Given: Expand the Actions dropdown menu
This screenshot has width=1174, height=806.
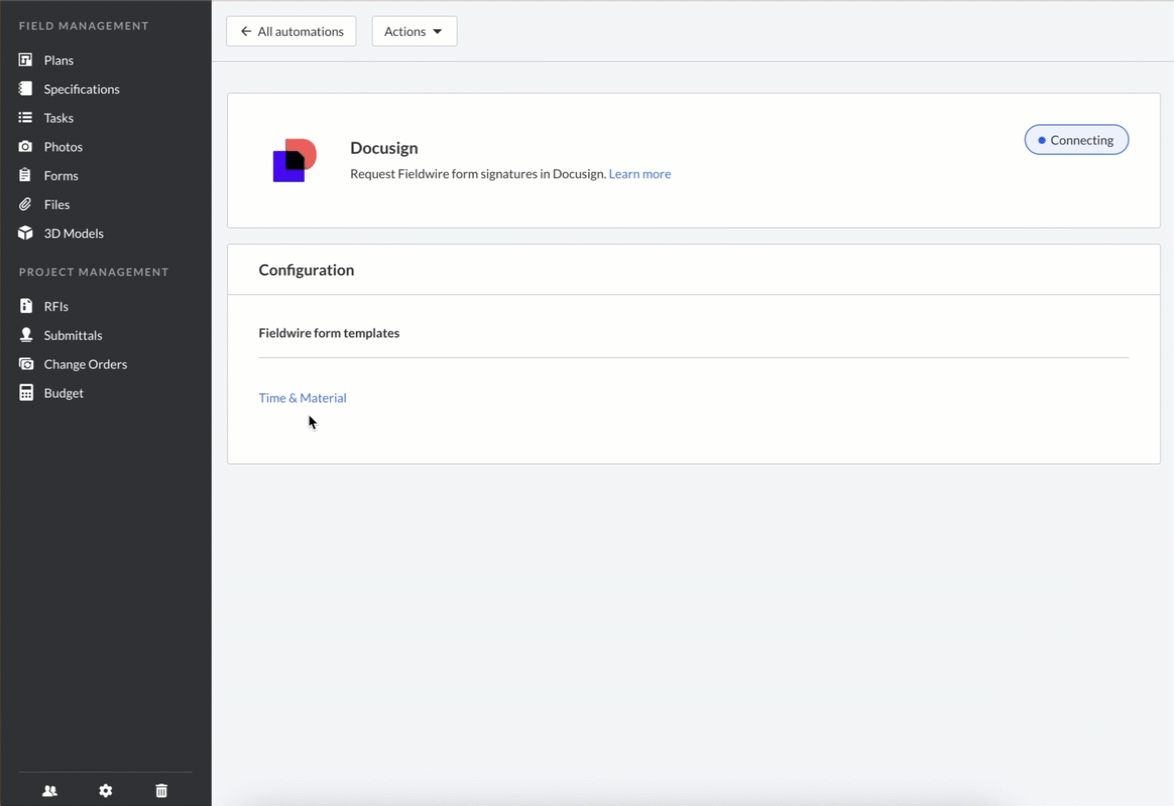Looking at the screenshot, I should click(414, 32).
